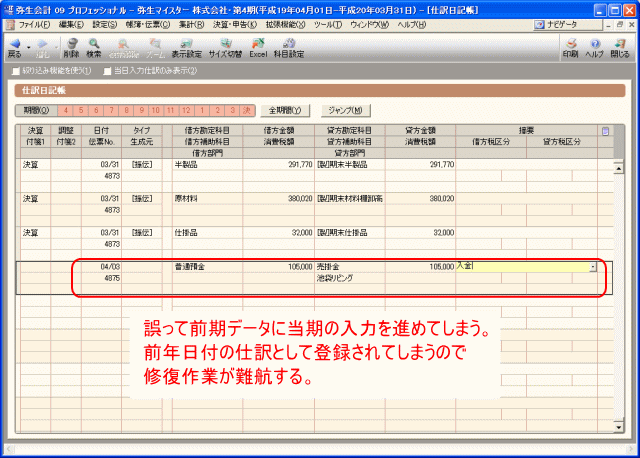Click the 閉じる (Close) toolbar icon
Viewport: 640px width, 458px height.
tap(620, 48)
